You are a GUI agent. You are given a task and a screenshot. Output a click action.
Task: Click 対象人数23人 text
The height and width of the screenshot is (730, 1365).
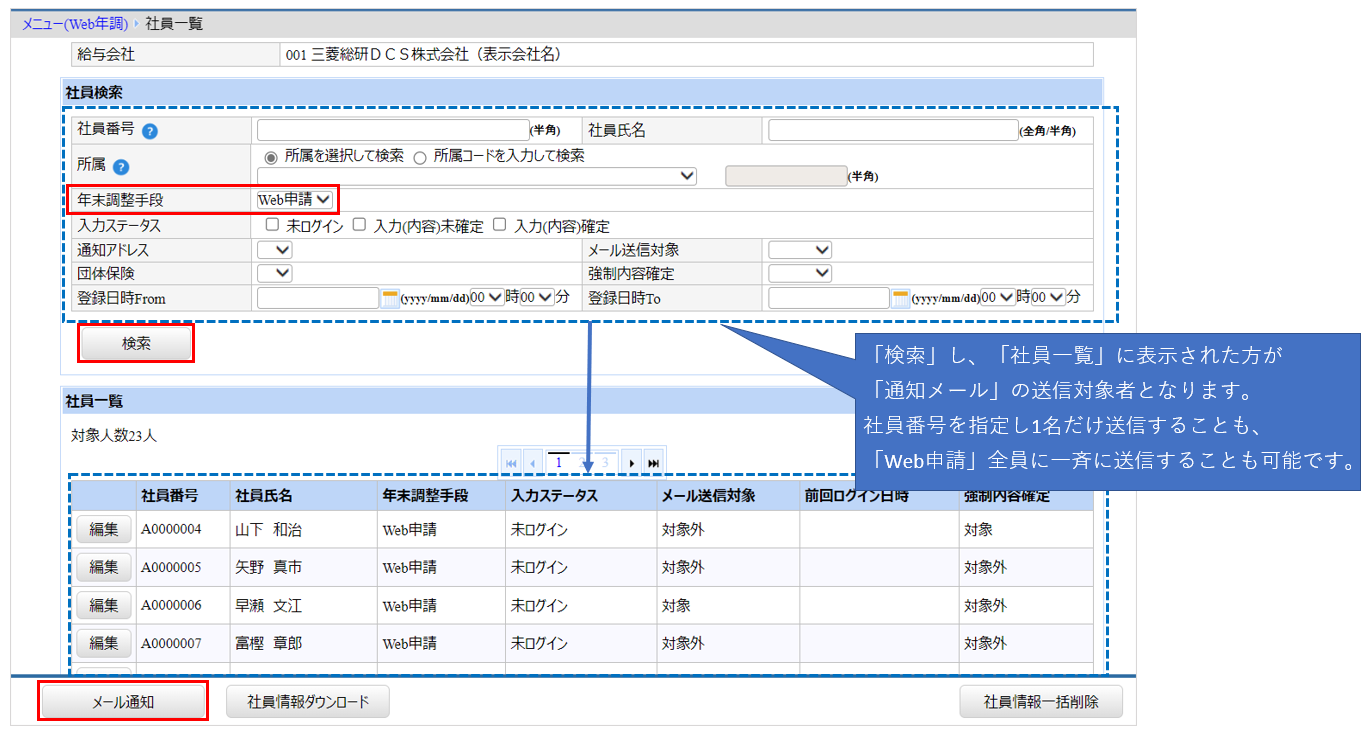(113, 435)
